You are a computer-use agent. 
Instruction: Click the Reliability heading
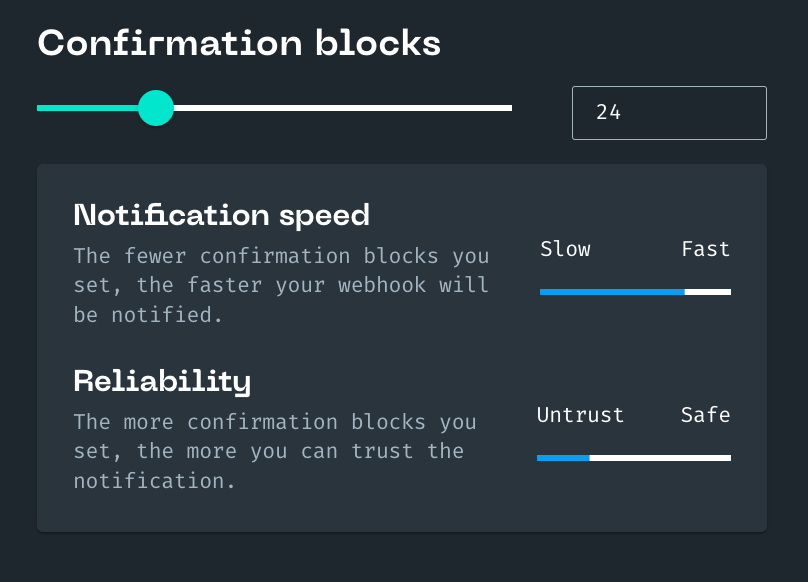(x=162, y=381)
